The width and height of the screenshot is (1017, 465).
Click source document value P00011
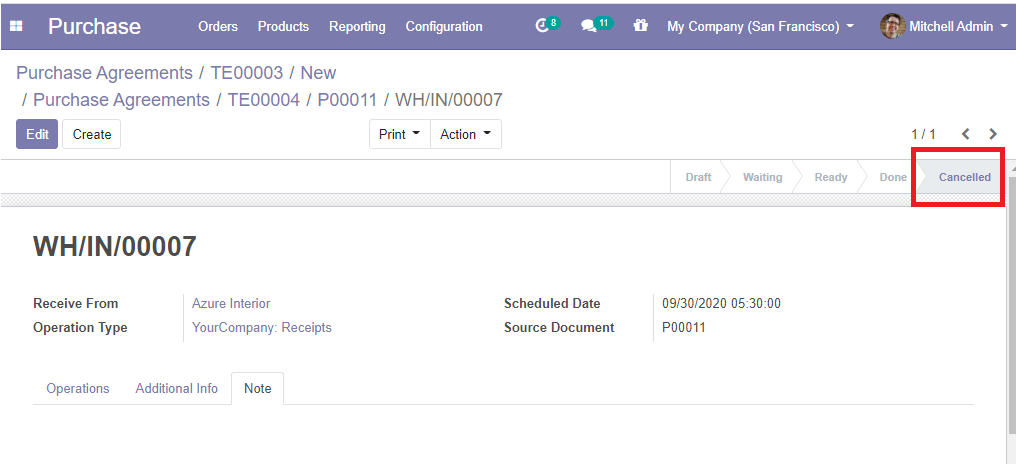click(684, 328)
